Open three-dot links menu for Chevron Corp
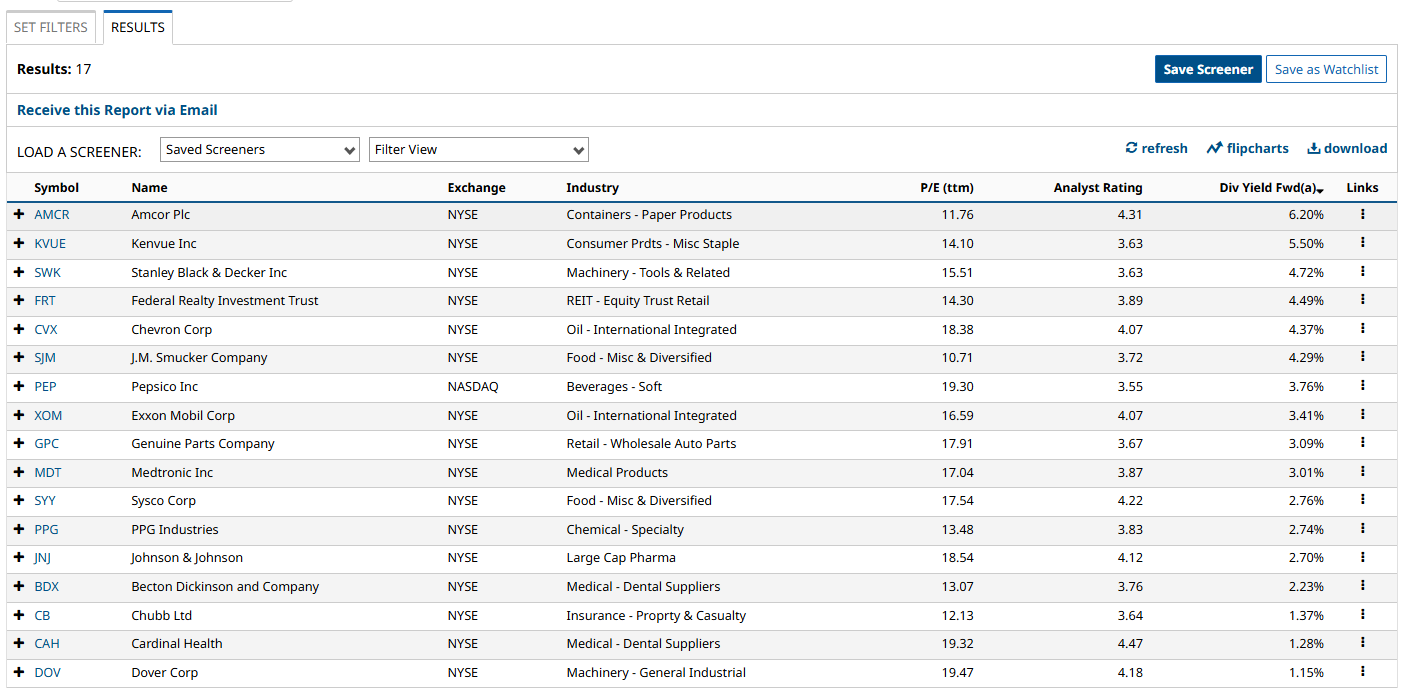This screenshot has width=1414, height=695. [1362, 329]
